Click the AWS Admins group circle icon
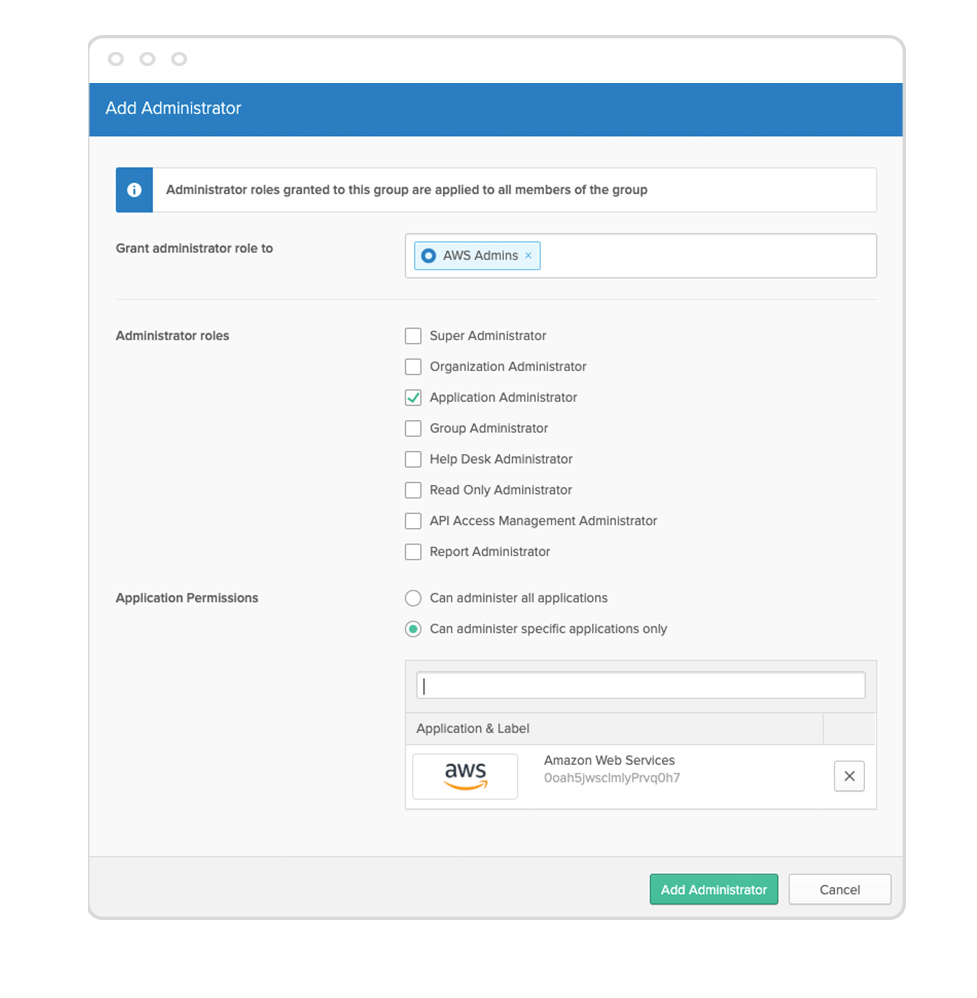The width and height of the screenshot is (977, 998). (428, 256)
